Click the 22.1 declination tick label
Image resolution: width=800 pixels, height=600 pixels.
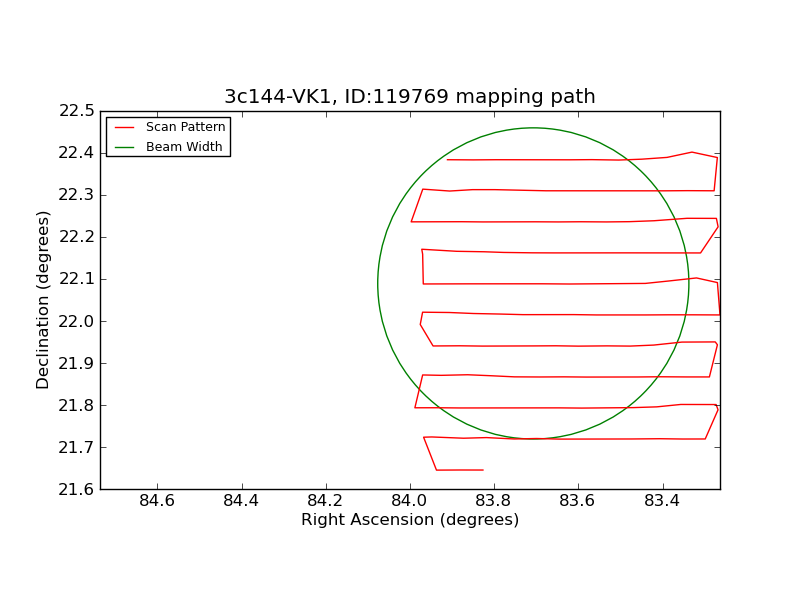pyautogui.click(x=77, y=279)
